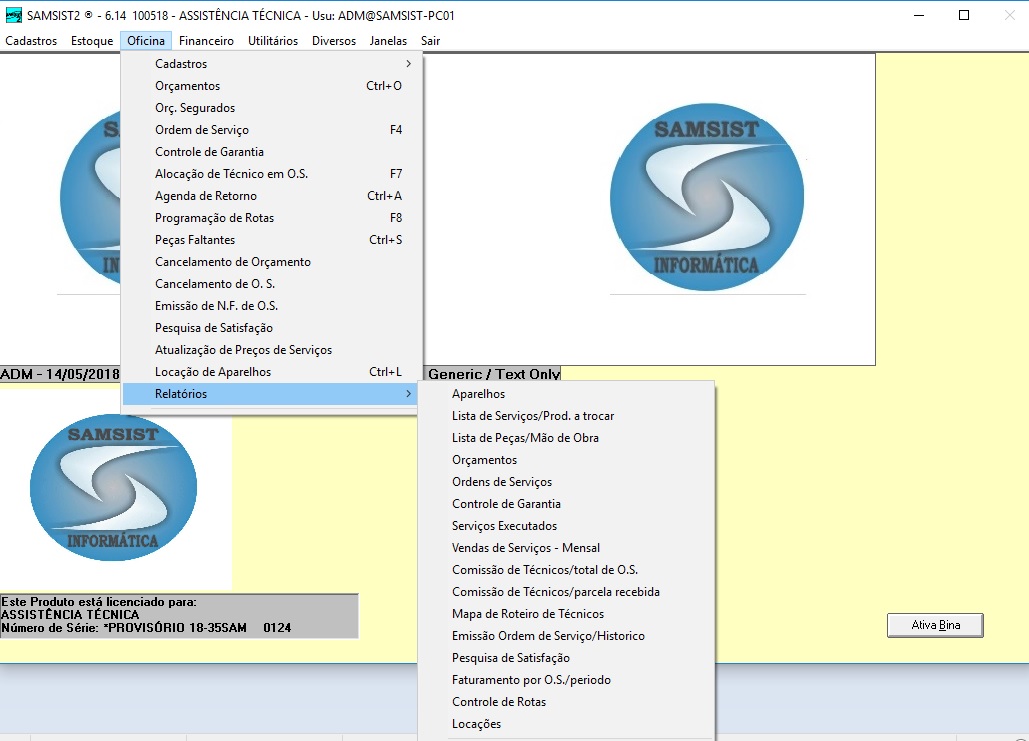
Task: Select Faturamento por O.S./periodo
Action: (566, 680)
